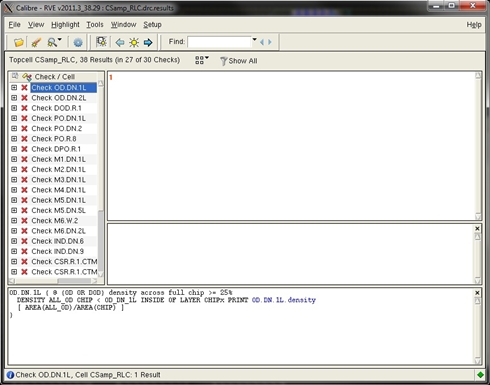The width and height of the screenshot is (490, 385).
Task: Click the green diamond status indicator
Action: [480, 375]
